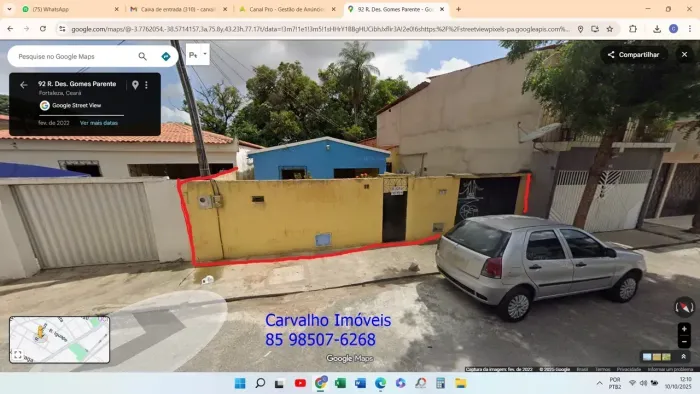The height and width of the screenshot is (394, 700).
Task: Open the clock showing 12:10
Action: tap(679, 383)
